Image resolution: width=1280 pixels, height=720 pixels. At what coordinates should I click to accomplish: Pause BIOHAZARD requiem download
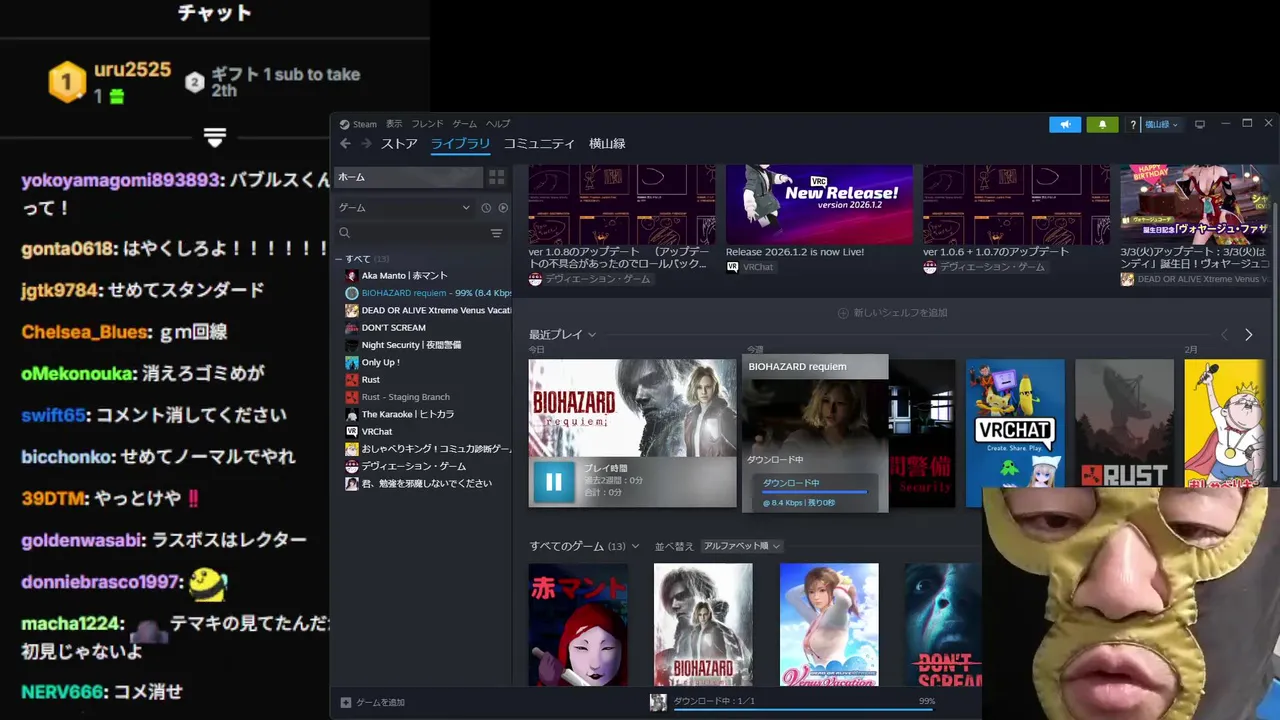pos(553,482)
